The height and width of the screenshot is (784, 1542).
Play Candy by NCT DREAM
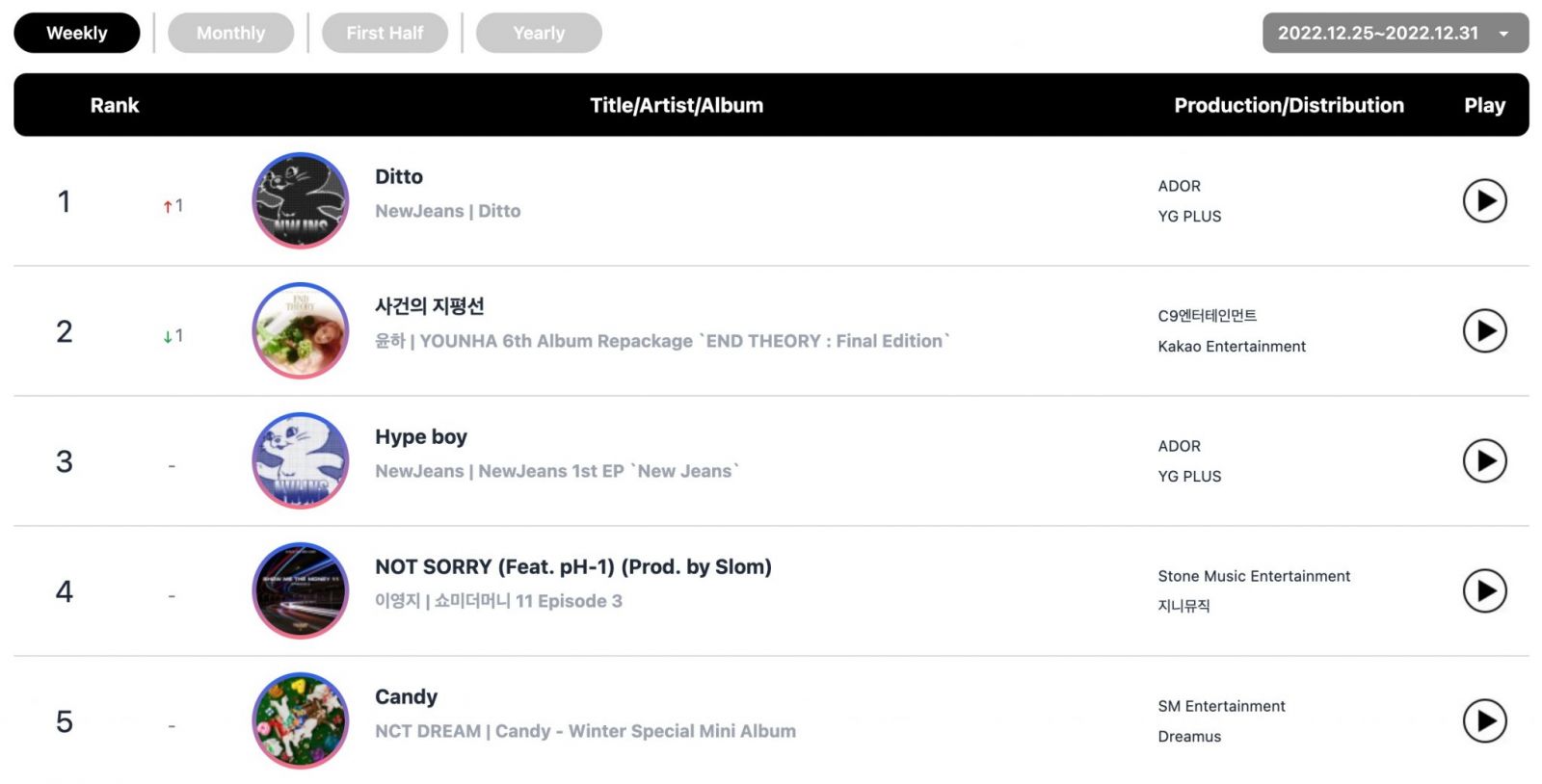pos(1484,721)
